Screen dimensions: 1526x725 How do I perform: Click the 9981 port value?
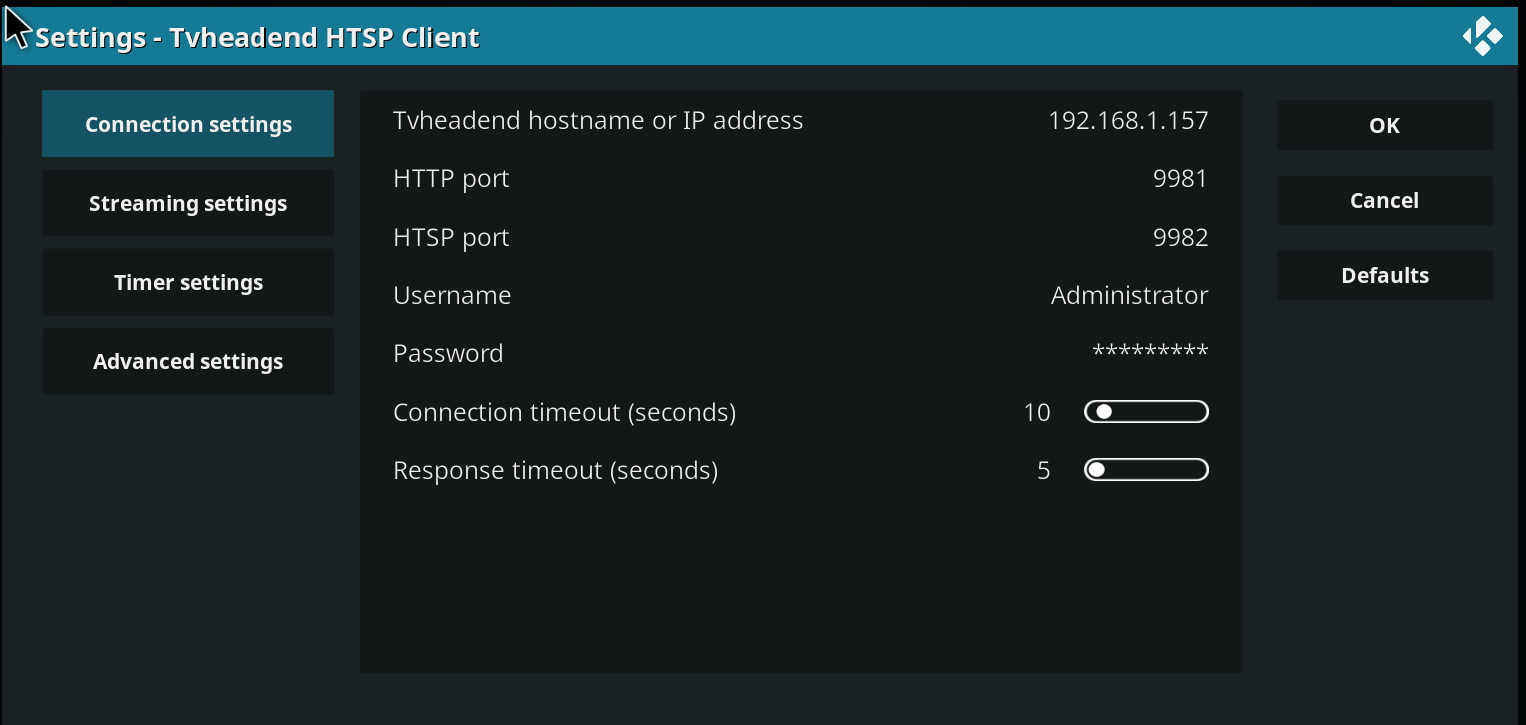pos(1180,179)
